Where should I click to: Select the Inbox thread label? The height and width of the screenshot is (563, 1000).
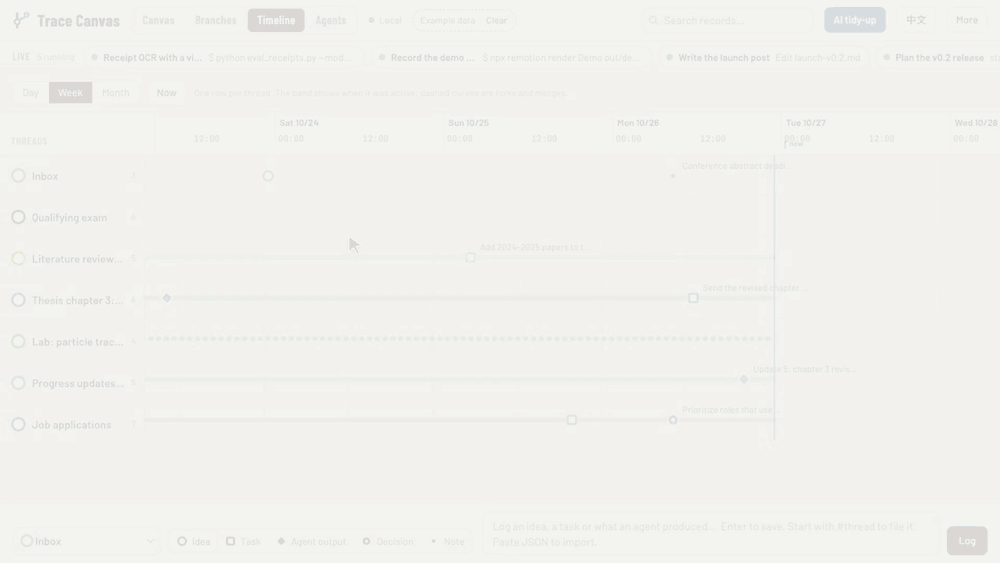point(45,176)
